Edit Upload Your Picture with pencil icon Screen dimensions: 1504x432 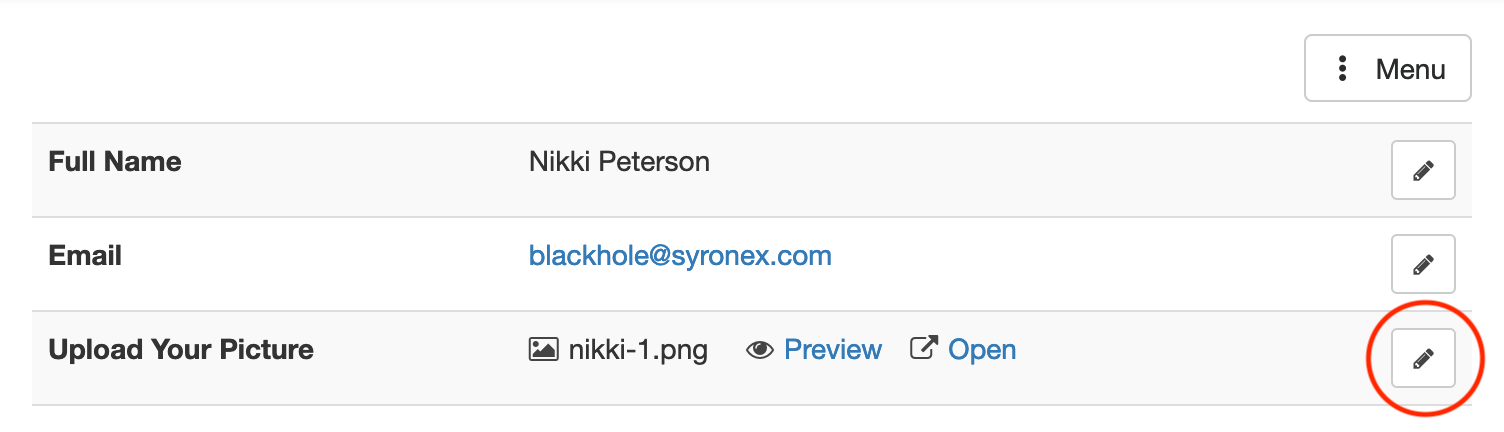pos(1423,358)
